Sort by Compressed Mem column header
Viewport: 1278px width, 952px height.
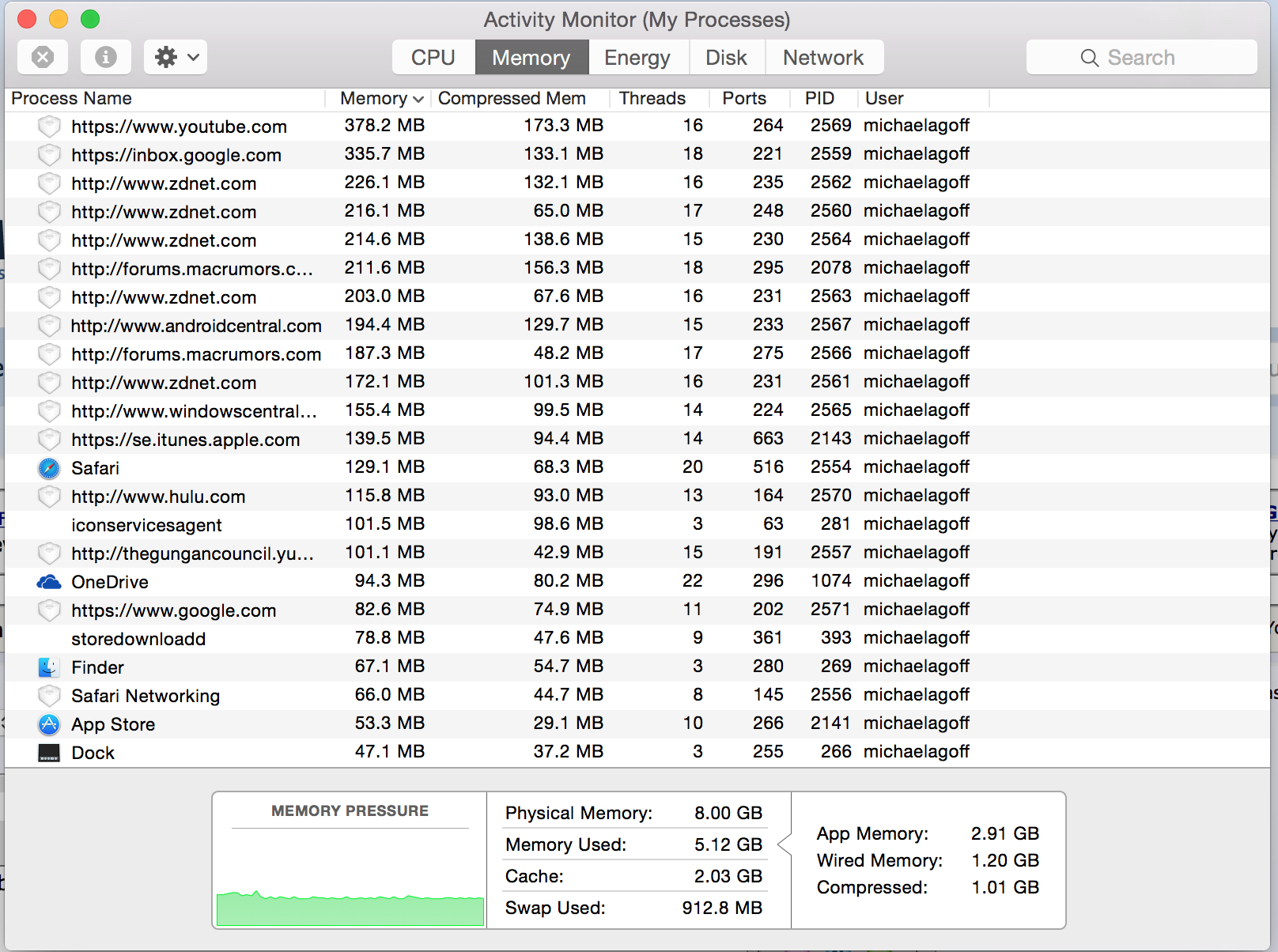point(520,98)
